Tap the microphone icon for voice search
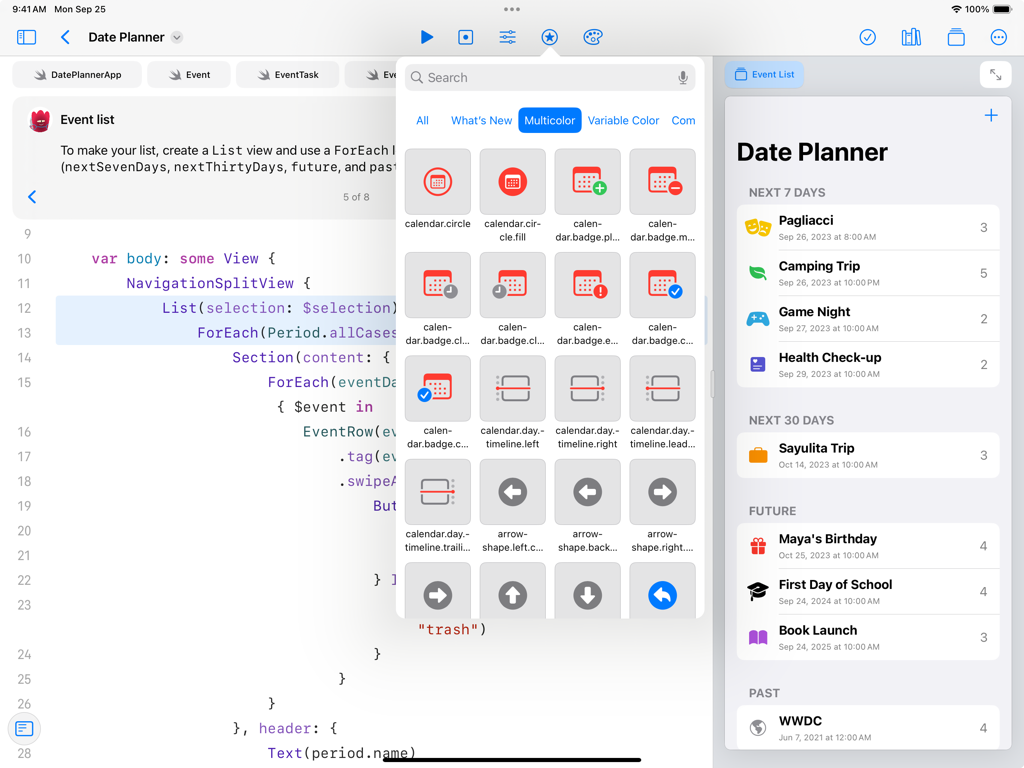This screenshot has height=768, width=1024. (682, 77)
